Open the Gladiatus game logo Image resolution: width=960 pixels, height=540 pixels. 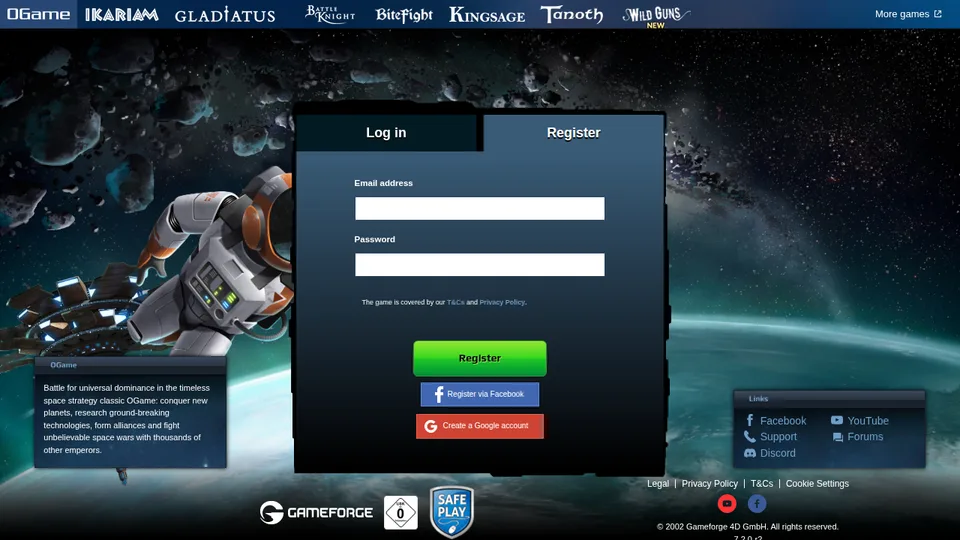pos(225,15)
